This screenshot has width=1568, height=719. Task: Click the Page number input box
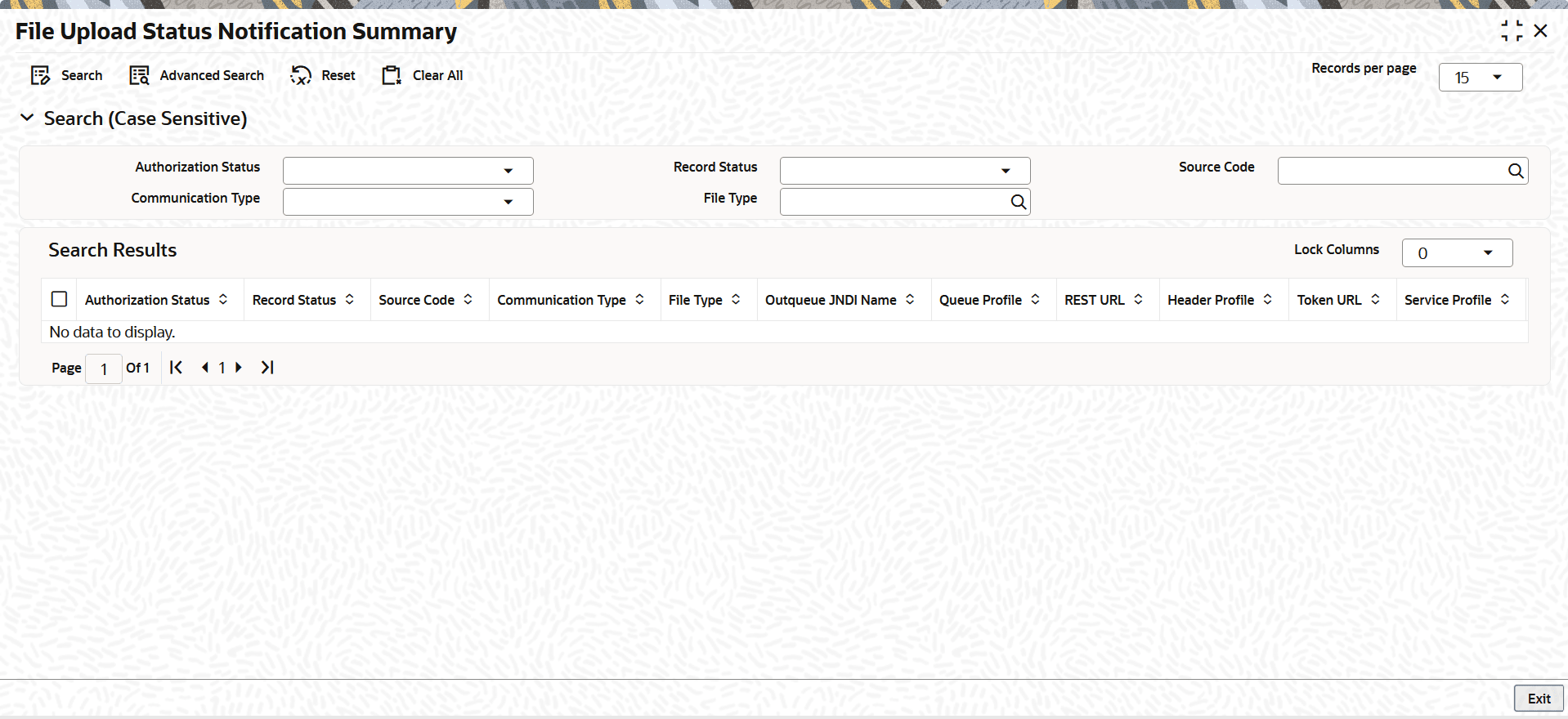tap(104, 368)
